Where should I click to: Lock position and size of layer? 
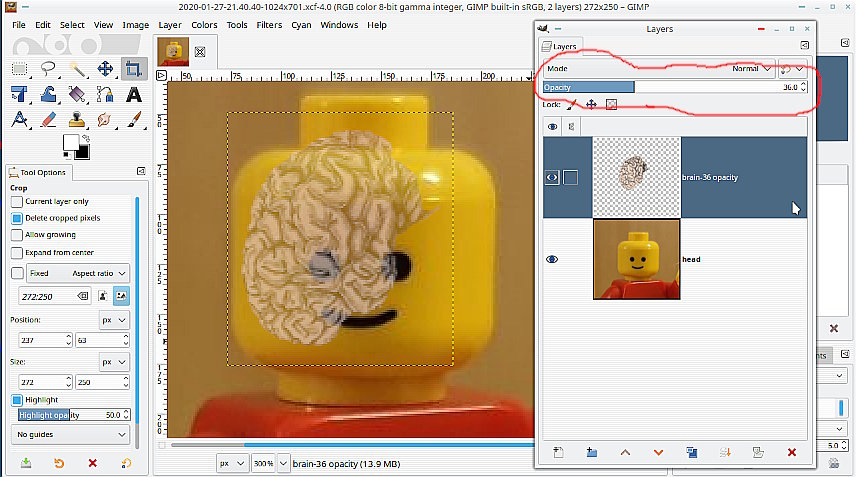(591, 104)
